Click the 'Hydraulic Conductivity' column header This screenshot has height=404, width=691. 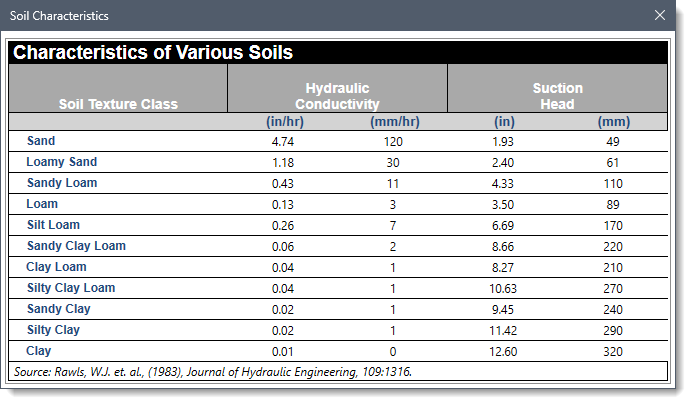337,96
